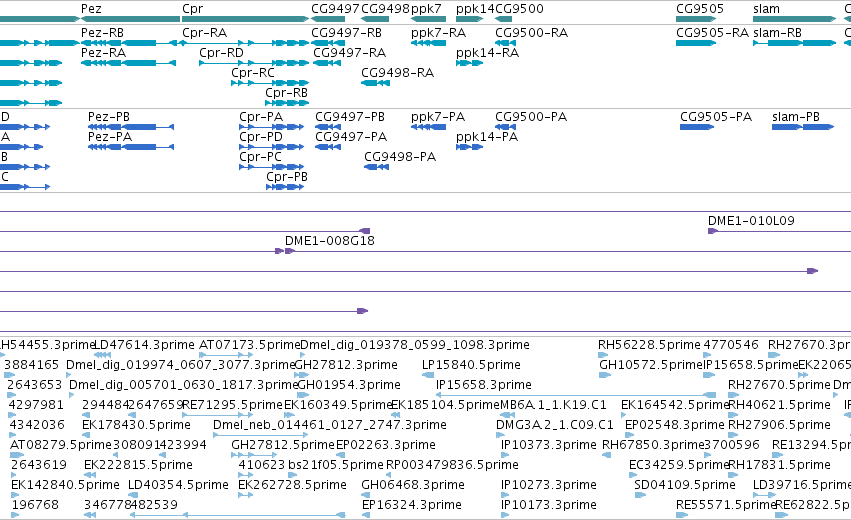Click EST LP15840.5prime
The image size is (851, 520).
pyautogui.click(x=471, y=365)
